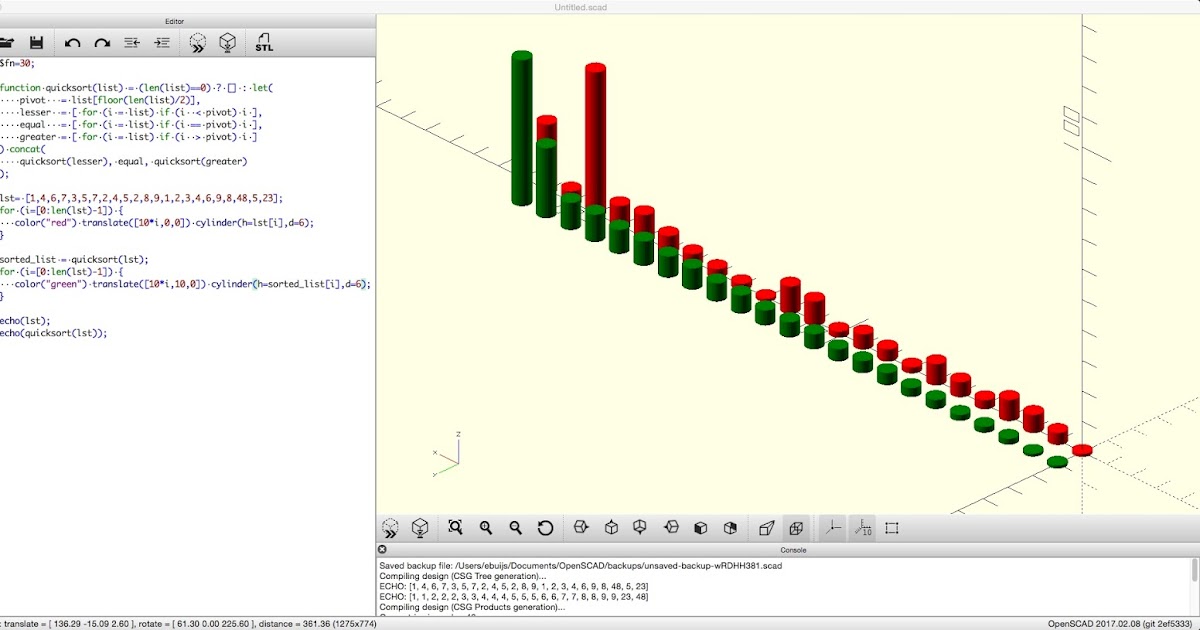Indent the selected code lines
The image size is (1200, 630).
point(162,42)
